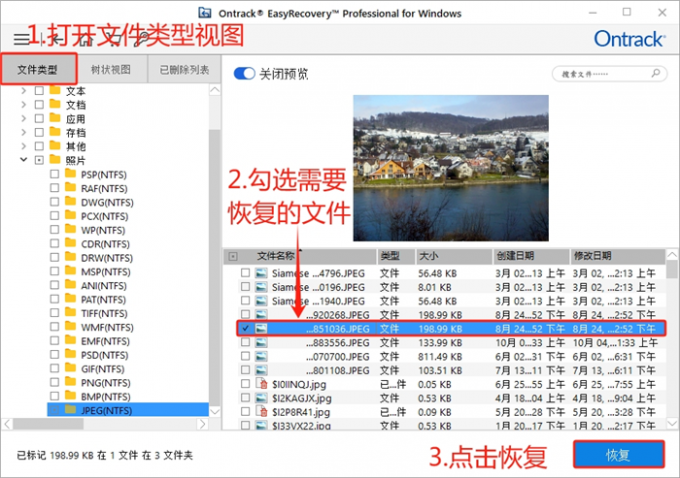Check the 文本 folder checkbox

pyautogui.click(x=39, y=91)
